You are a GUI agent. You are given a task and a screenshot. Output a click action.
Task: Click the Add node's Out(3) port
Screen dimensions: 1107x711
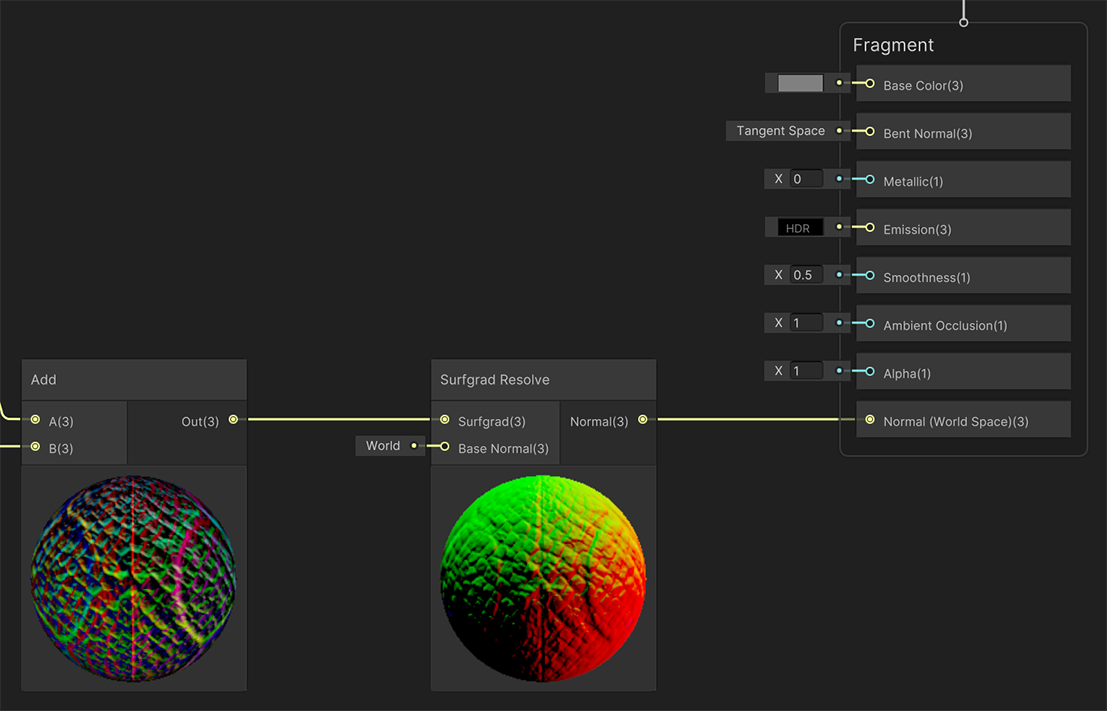[233, 420]
